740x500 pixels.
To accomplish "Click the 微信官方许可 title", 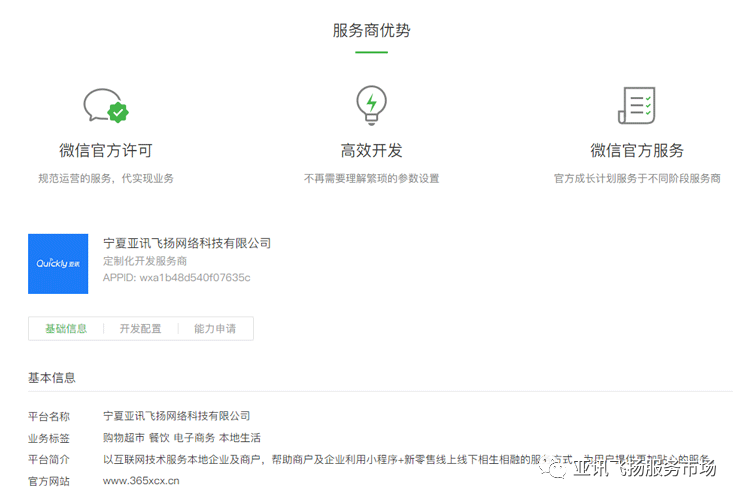I will [x=106, y=151].
